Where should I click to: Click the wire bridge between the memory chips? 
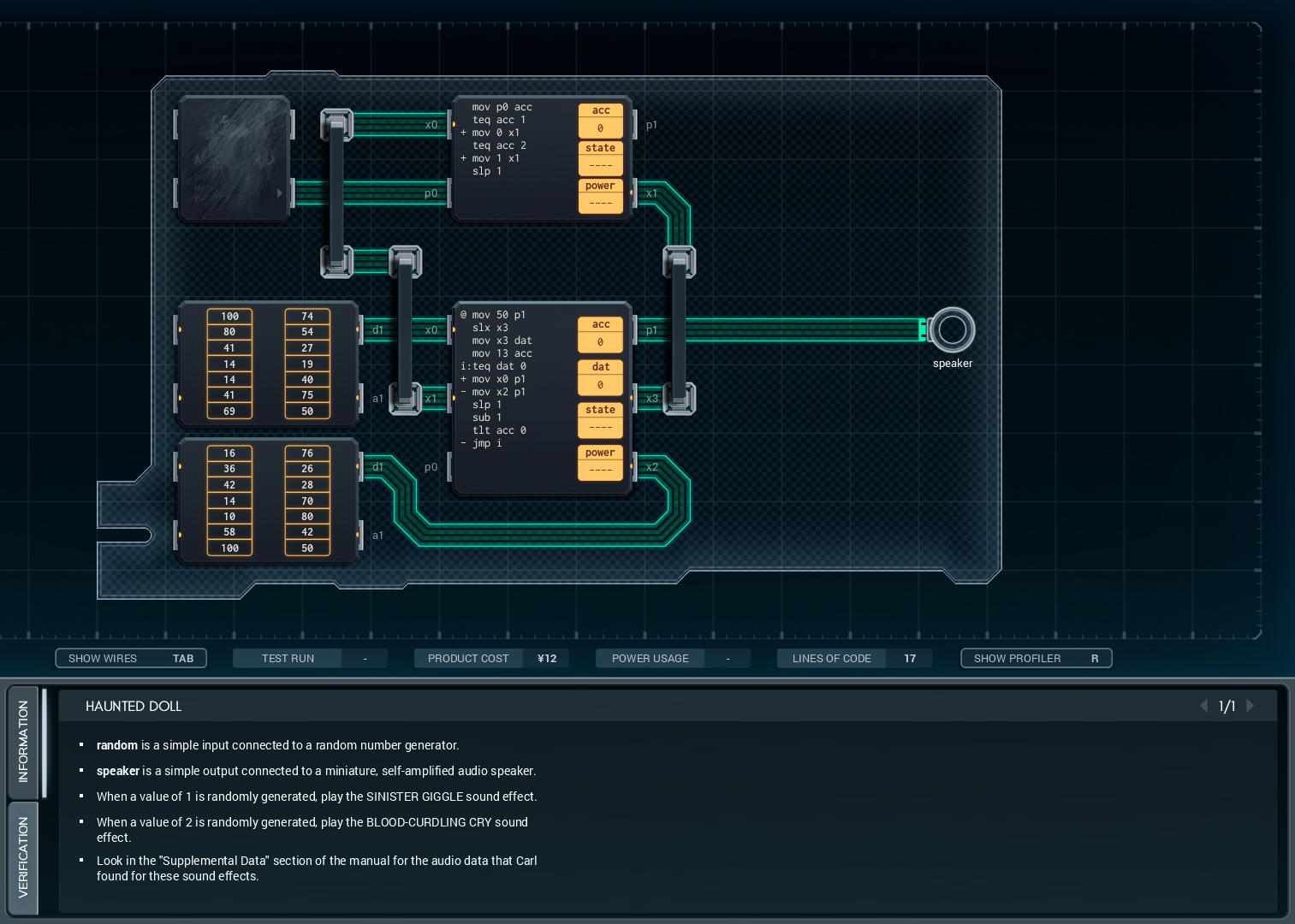coord(405,329)
